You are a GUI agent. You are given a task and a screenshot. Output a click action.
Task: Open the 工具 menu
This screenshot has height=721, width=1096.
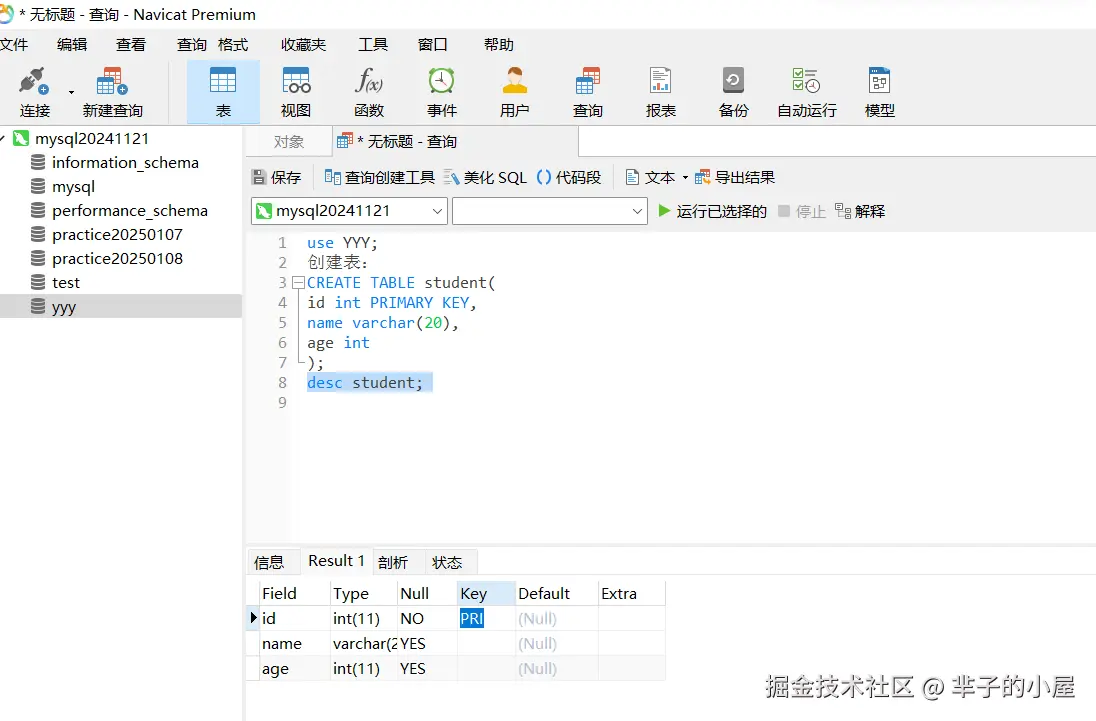(373, 45)
